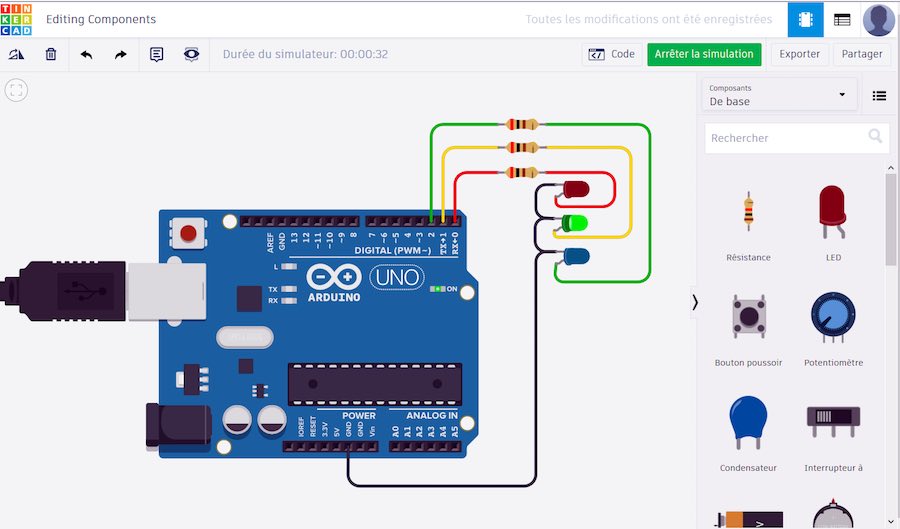Click the search magnifier icon

click(x=875, y=136)
